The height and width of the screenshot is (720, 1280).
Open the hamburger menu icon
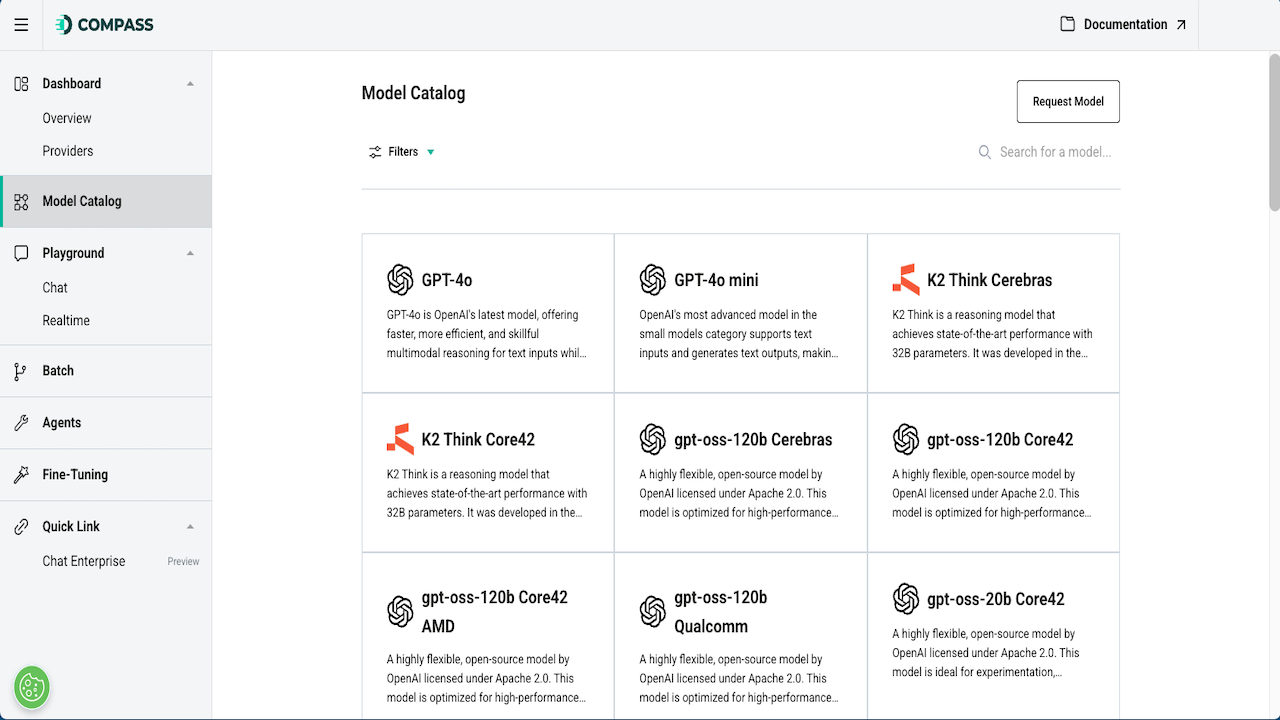21,25
